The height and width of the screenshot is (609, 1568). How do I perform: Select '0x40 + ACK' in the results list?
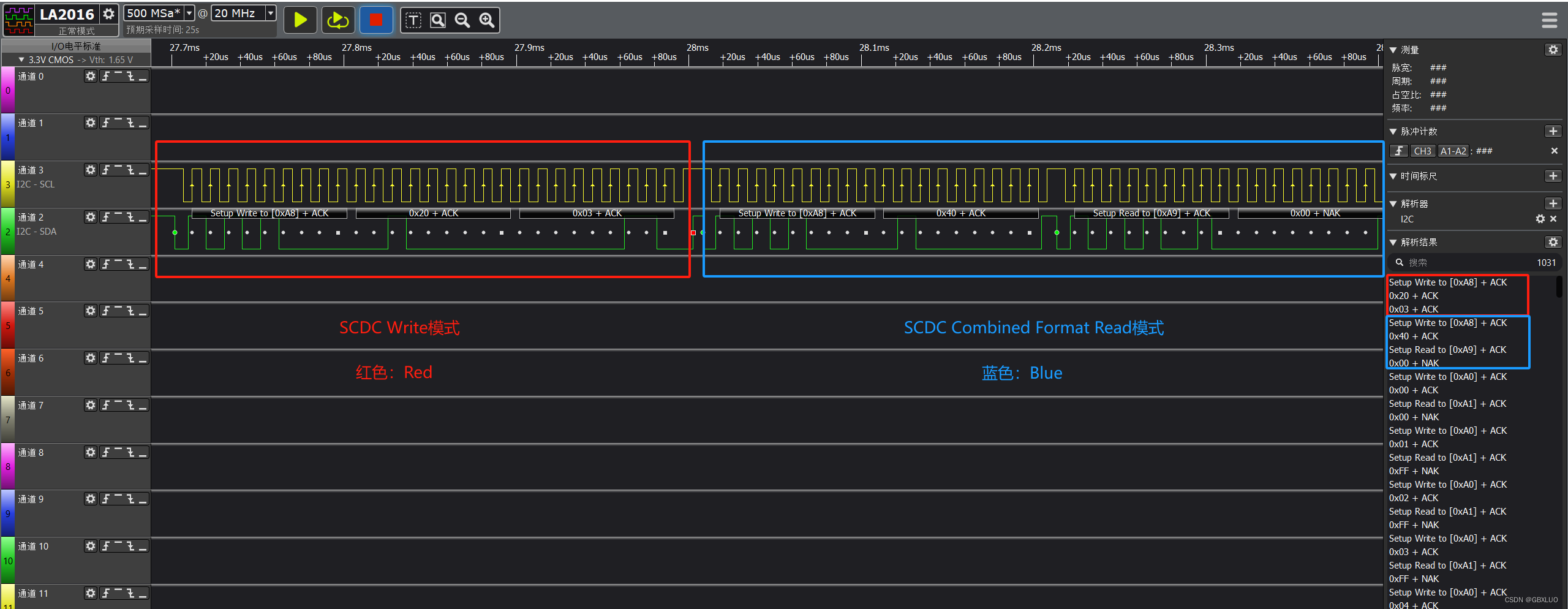tap(1414, 336)
